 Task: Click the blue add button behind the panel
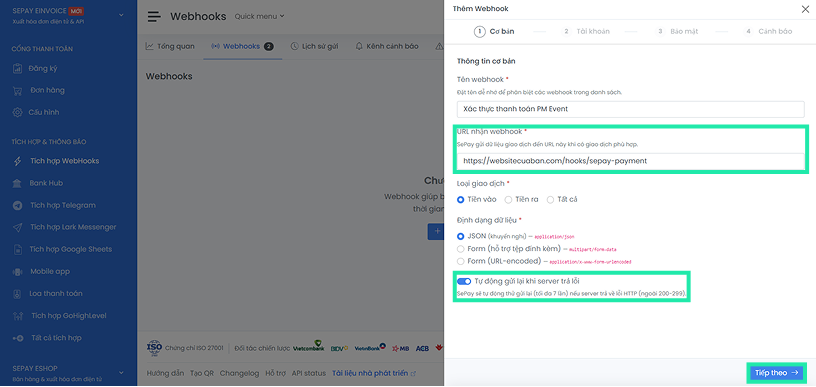click(x=436, y=231)
